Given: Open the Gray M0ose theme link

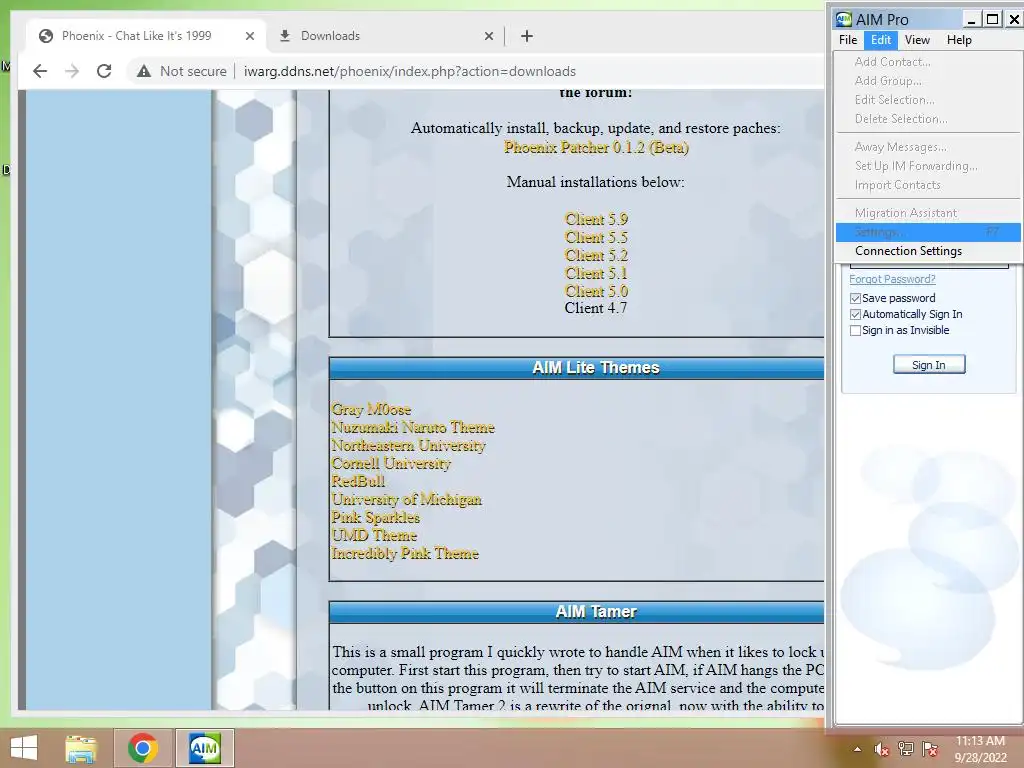Looking at the screenshot, I should click(x=371, y=409).
